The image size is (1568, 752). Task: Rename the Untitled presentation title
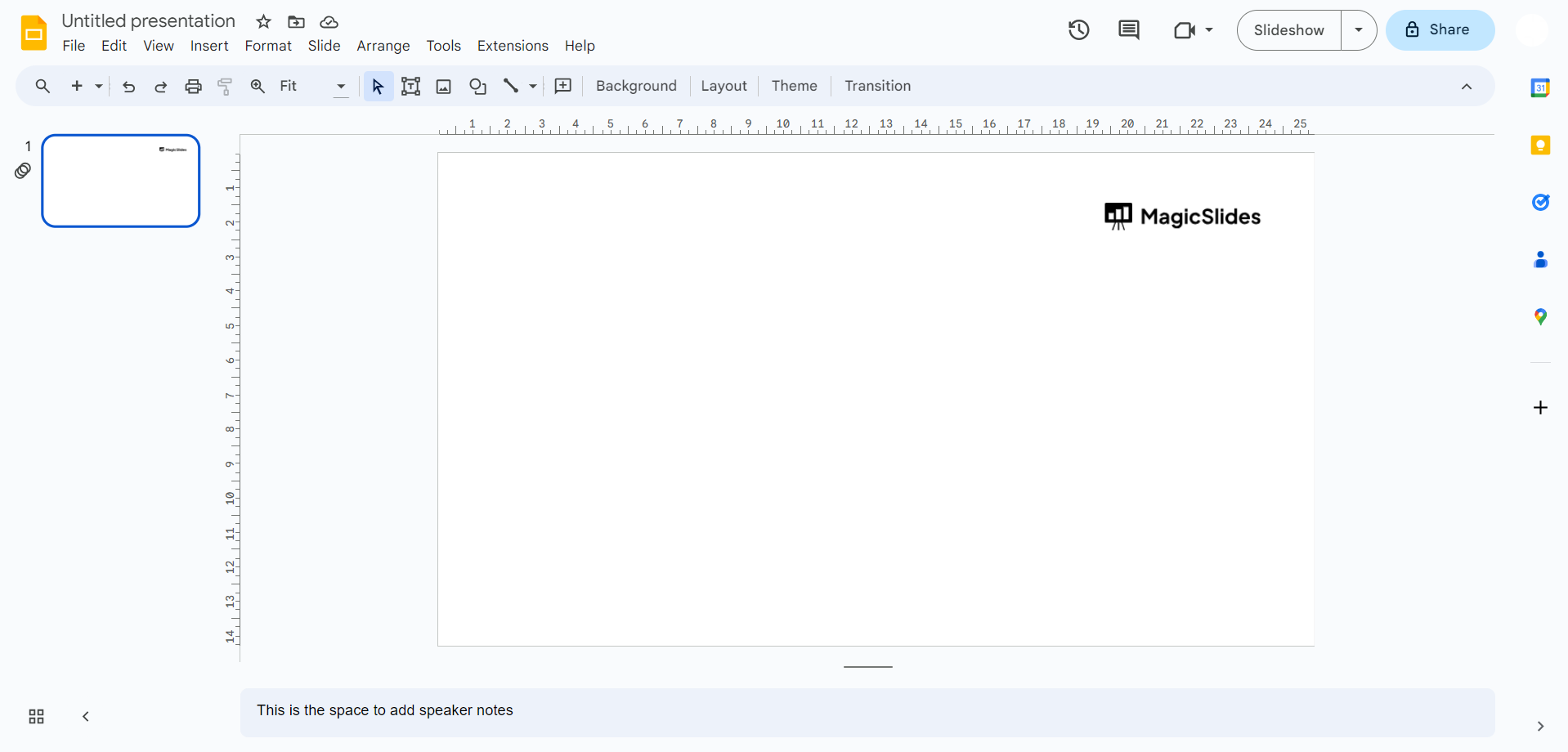149,21
